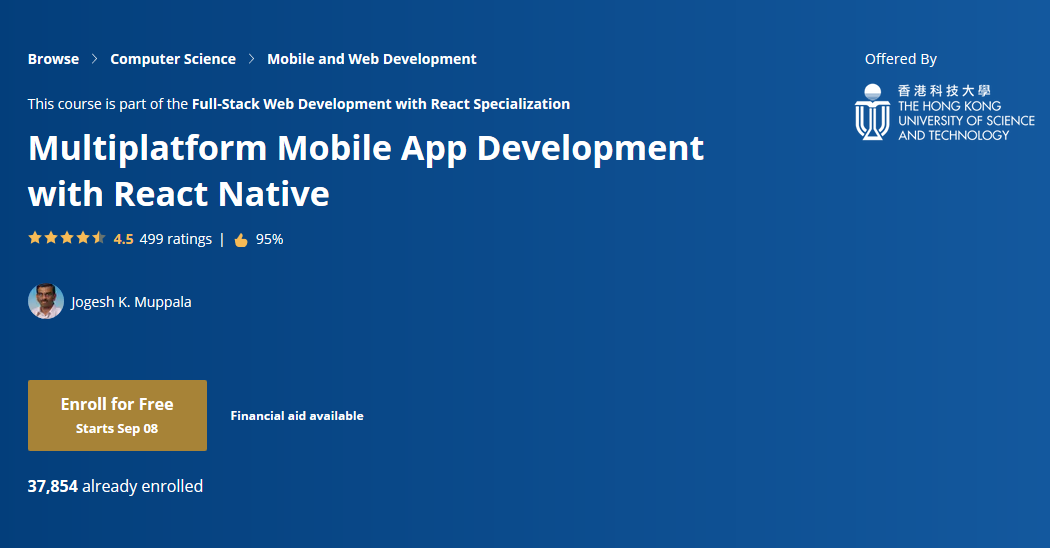Click chevron between Browse and Computer Science
Screen dimensions: 1050x550
pos(94,59)
